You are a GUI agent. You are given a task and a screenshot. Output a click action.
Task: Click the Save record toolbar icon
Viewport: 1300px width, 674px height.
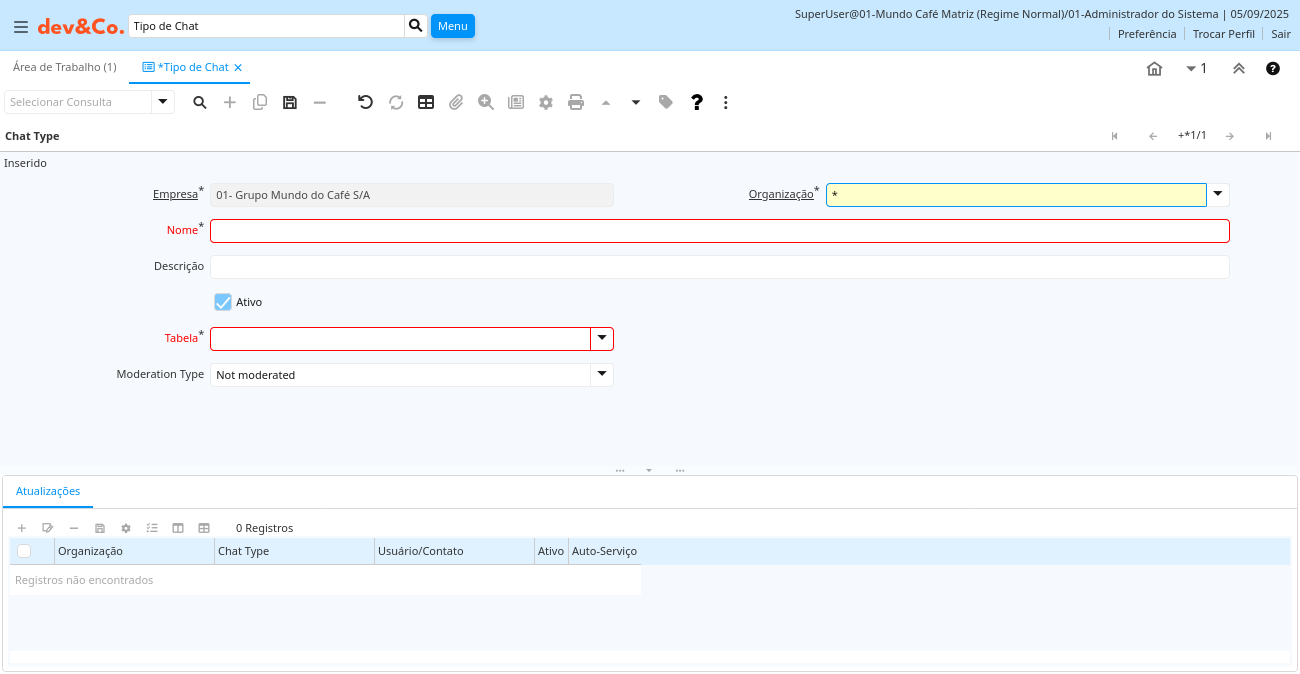point(290,102)
